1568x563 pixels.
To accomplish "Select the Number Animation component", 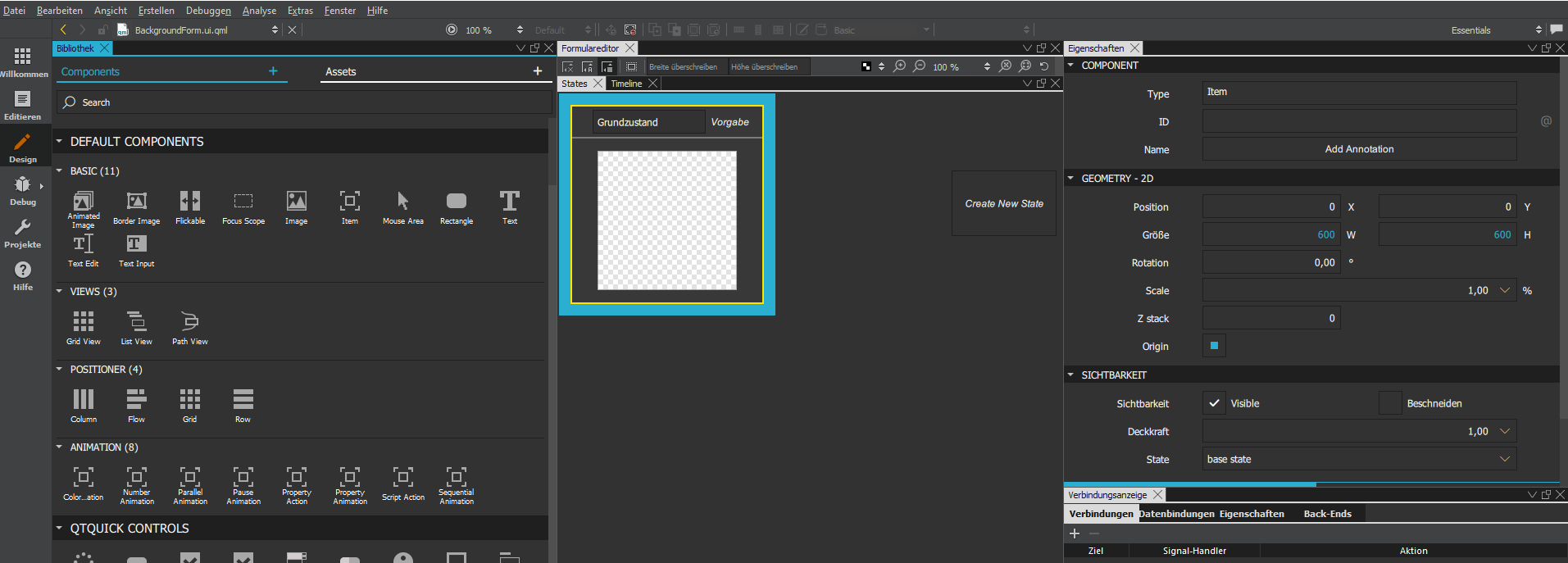I will [x=137, y=485].
